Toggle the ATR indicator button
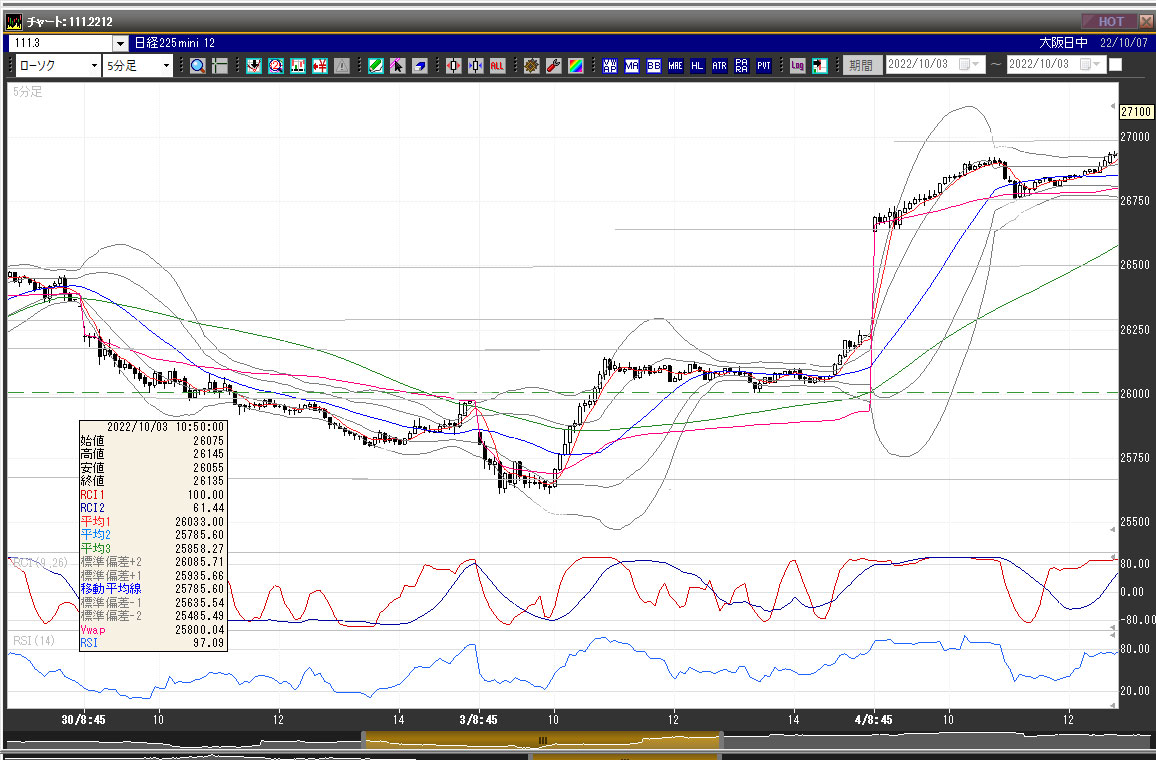Screen dimensions: 1156x760 [x=720, y=66]
